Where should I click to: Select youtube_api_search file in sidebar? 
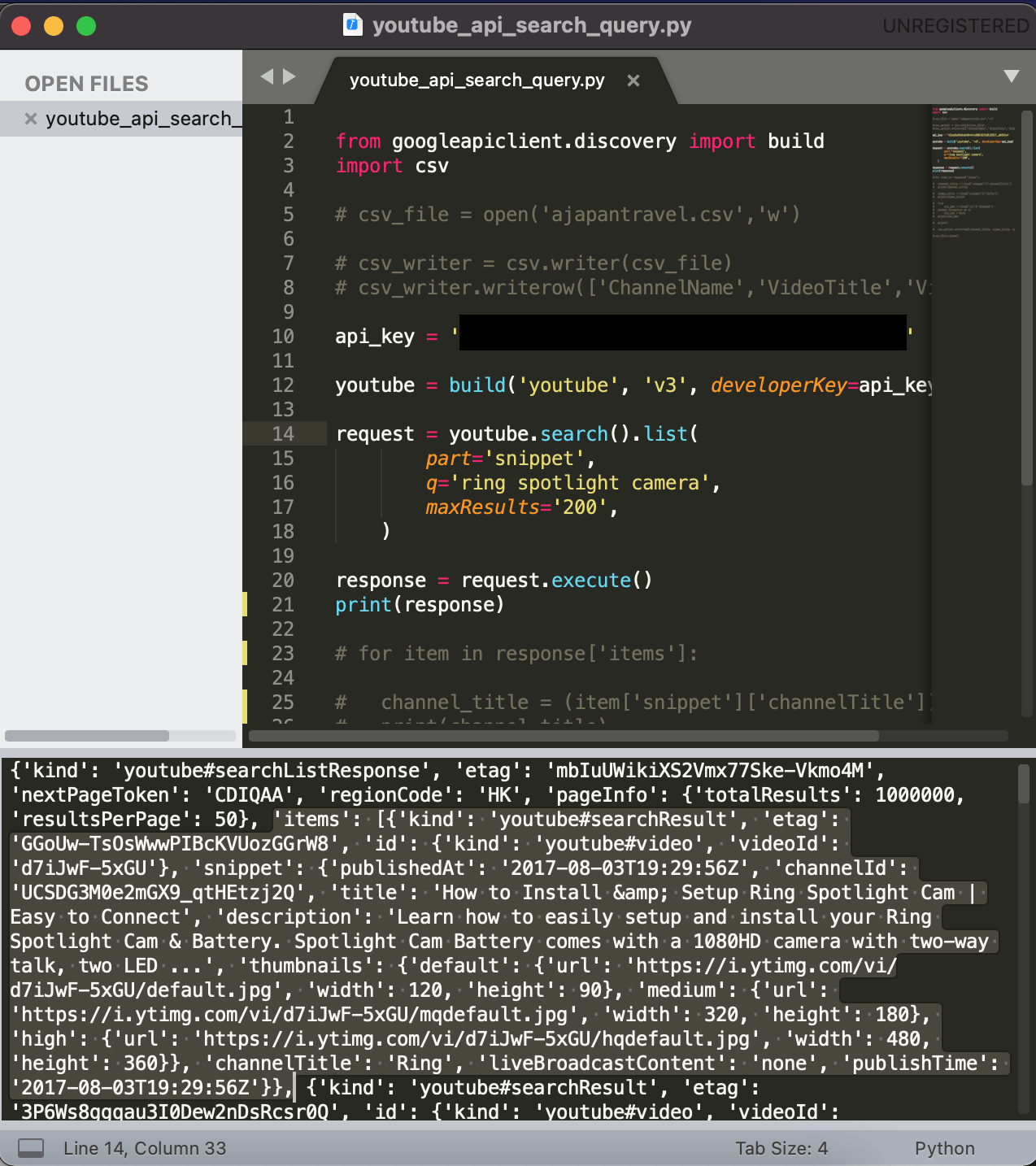(x=143, y=119)
